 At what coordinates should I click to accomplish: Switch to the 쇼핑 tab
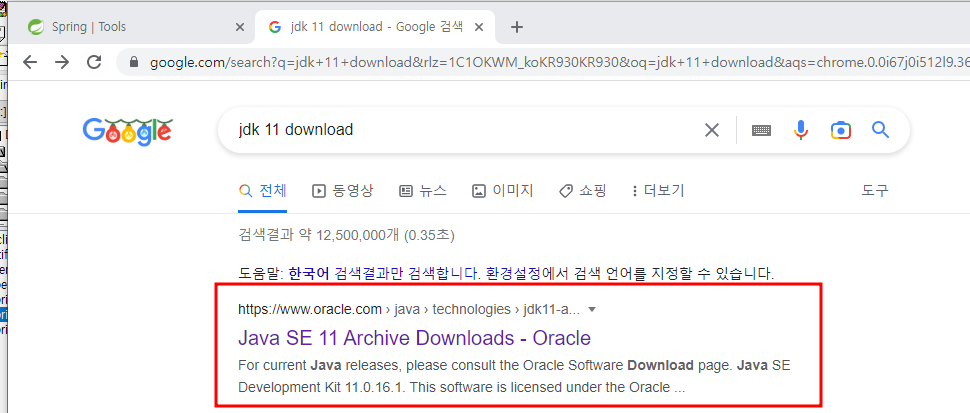click(582, 190)
